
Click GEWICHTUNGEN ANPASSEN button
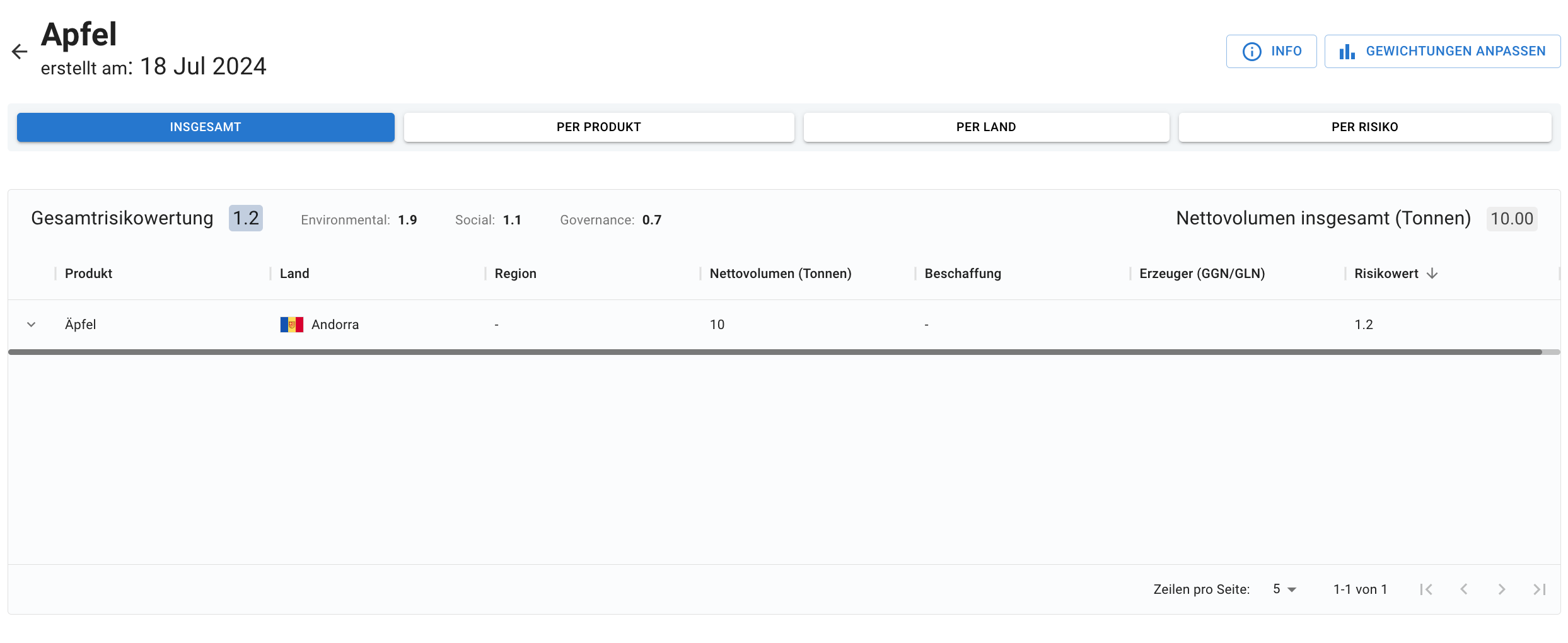(x=1443, y=51)
